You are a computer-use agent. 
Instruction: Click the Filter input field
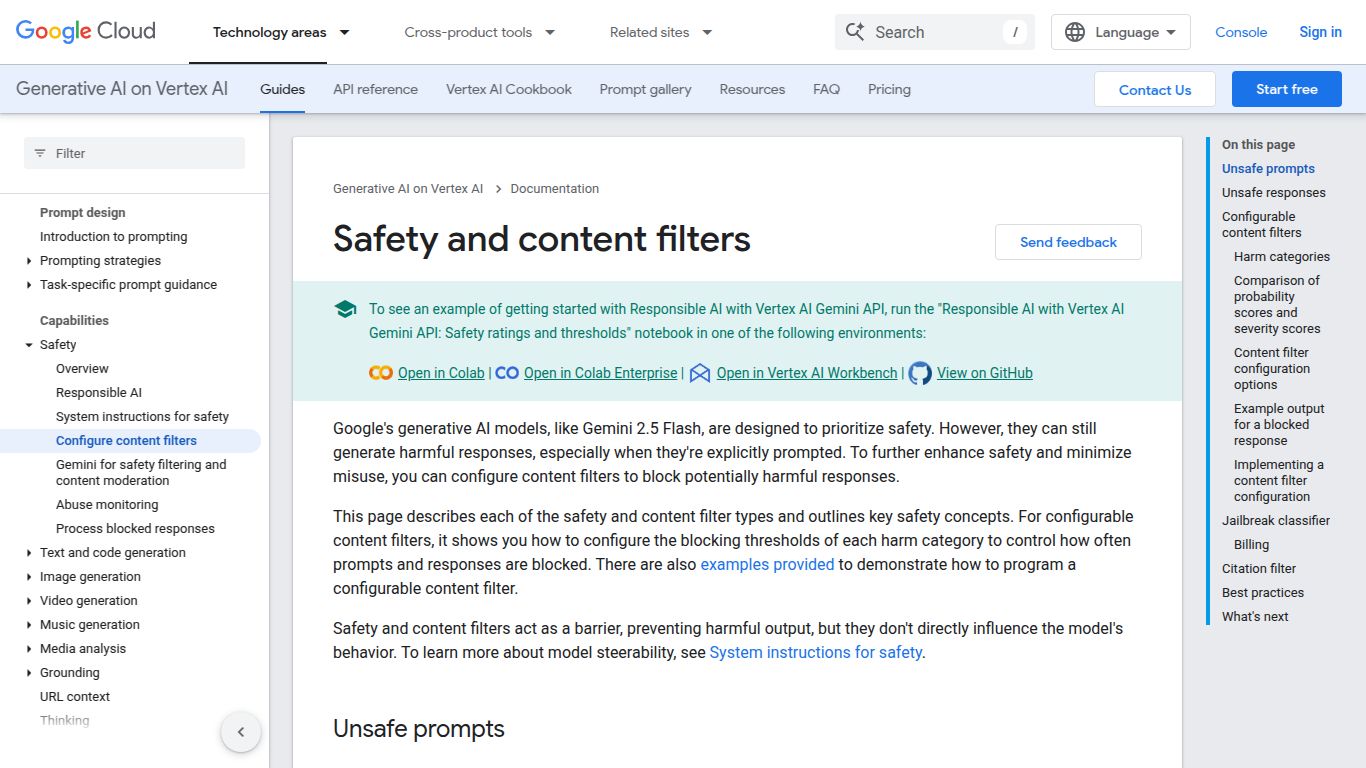click(x=134, y=152)
